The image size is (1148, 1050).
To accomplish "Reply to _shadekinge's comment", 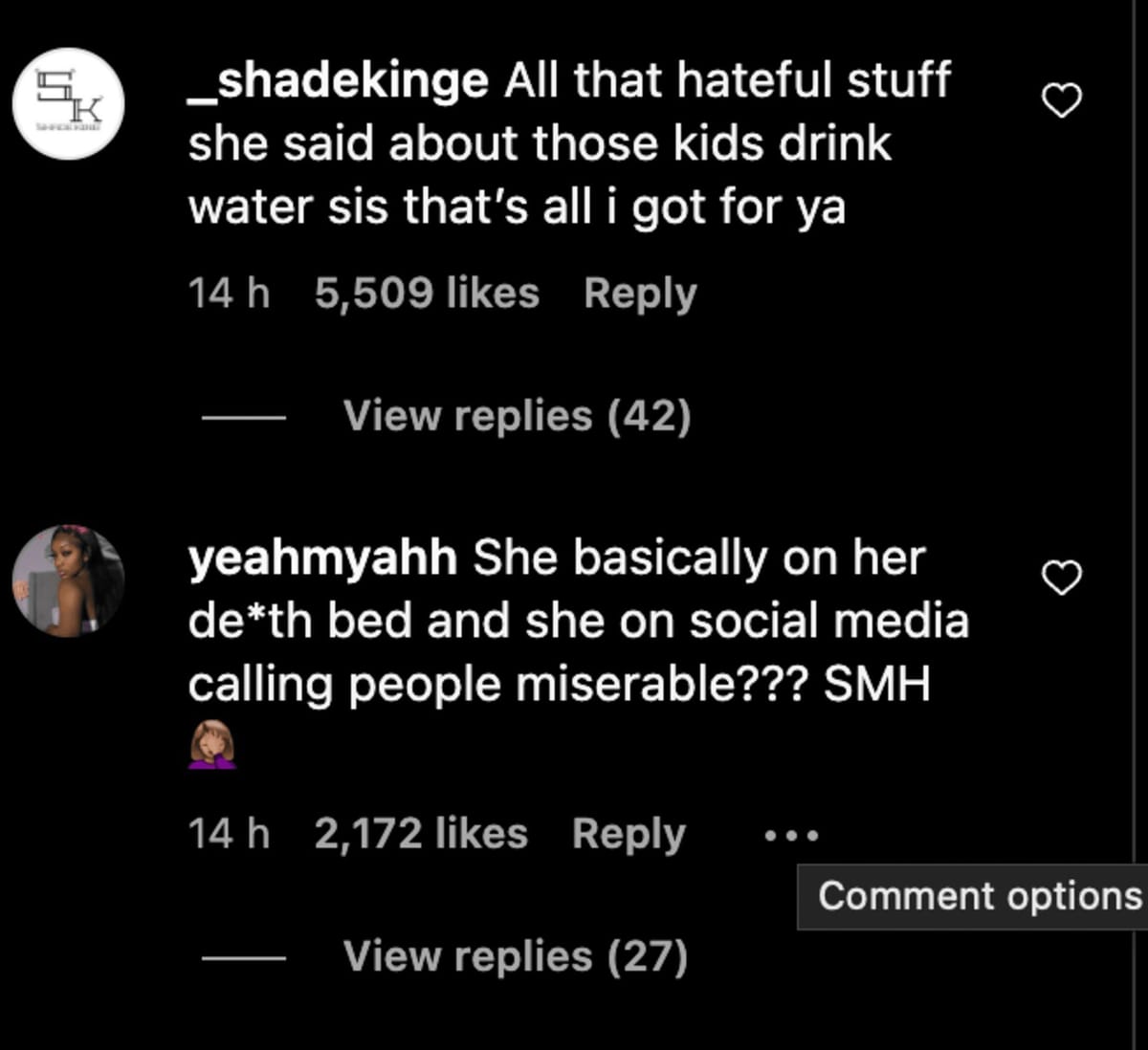I will (x=640, y=293).
